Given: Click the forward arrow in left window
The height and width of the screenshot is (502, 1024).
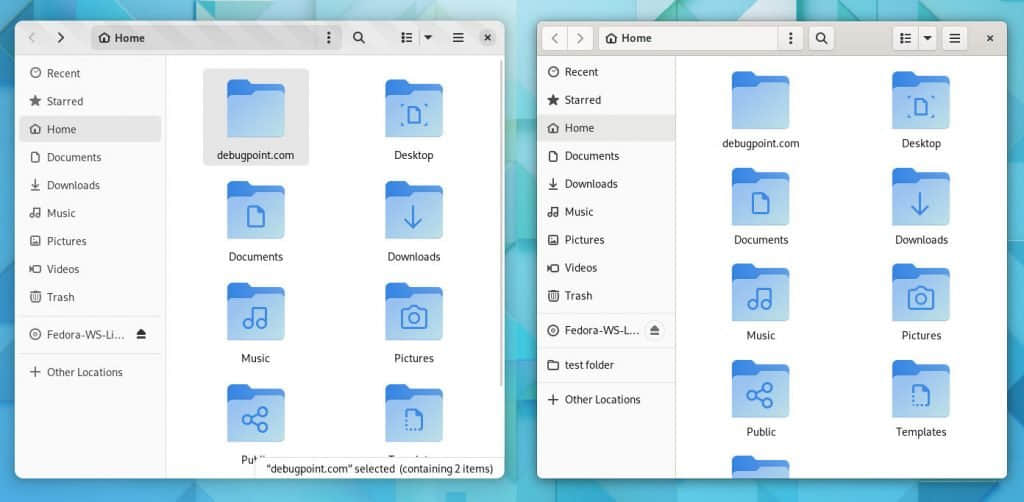Looking at the screenshot, I should tap(61, 38).
